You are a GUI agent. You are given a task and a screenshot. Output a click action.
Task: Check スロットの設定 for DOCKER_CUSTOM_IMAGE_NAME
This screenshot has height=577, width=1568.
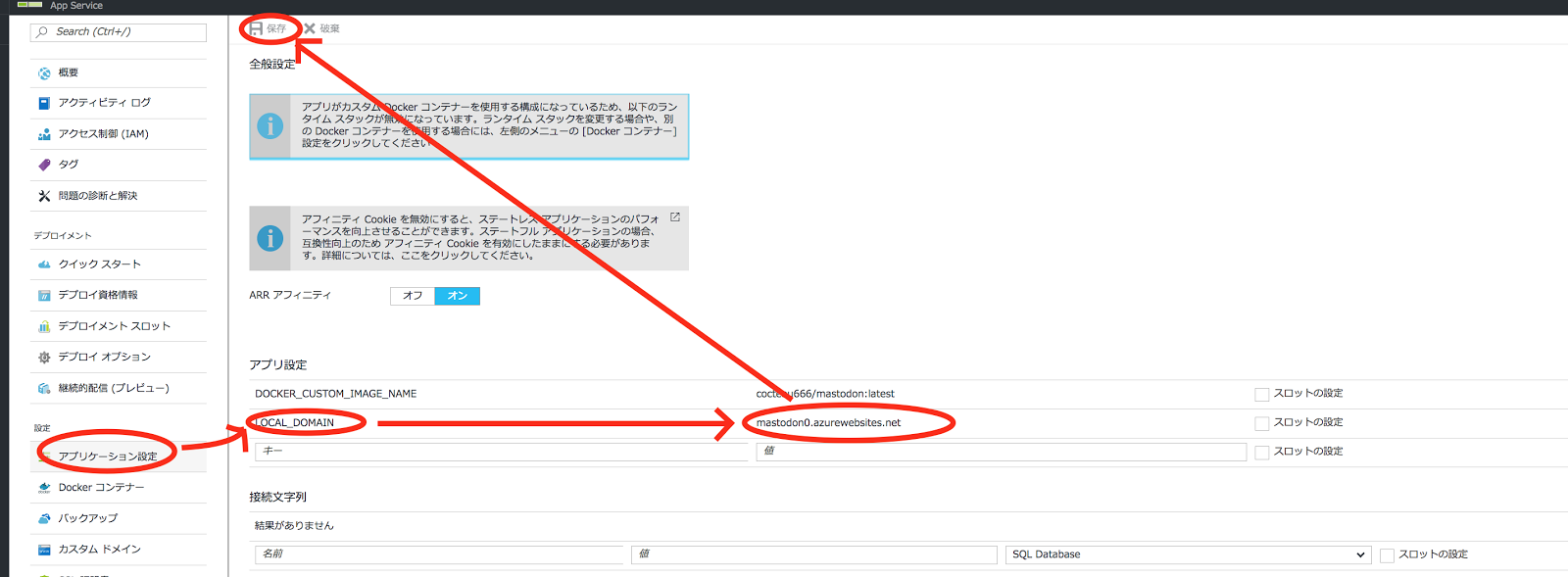point(1262,394)
